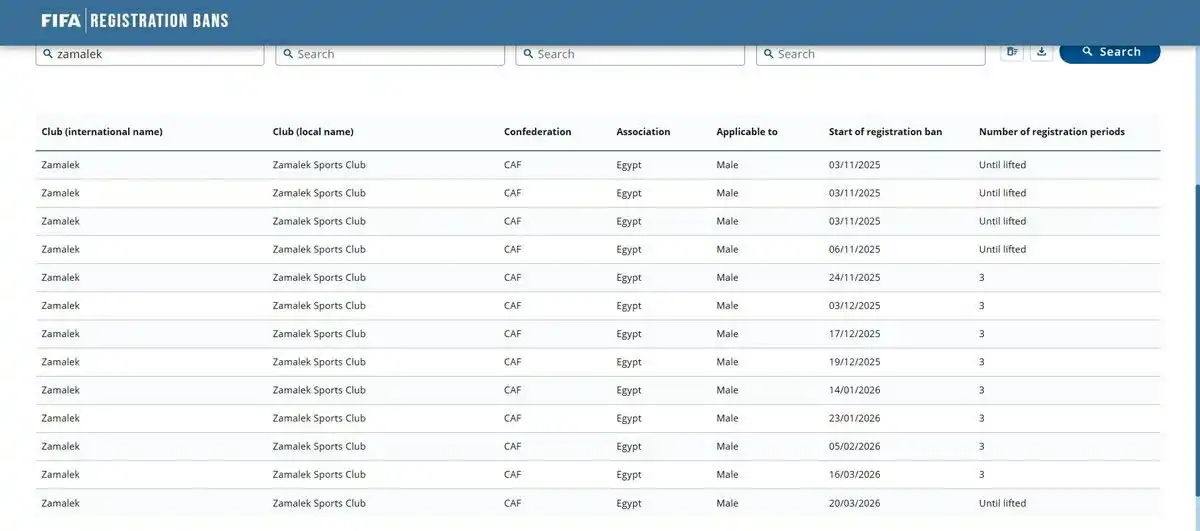Image resolution: width=1200 pixels, height=531 pixels.
Task: Click the clear filters icon beside download
Action: tap(1012, 52)
